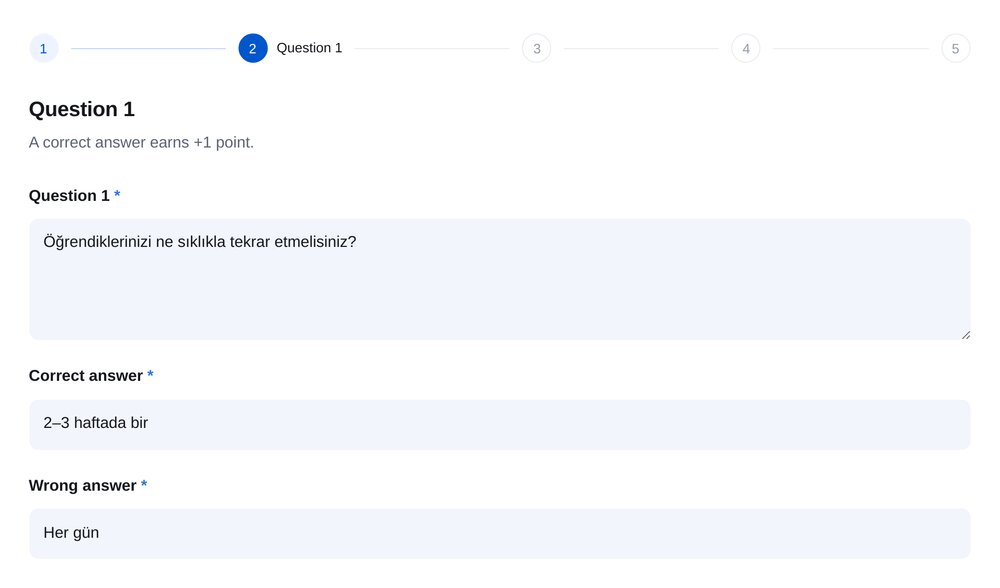1000x588 pixels.
Task: Go to step 1 in the stepper
Action: 43,48
